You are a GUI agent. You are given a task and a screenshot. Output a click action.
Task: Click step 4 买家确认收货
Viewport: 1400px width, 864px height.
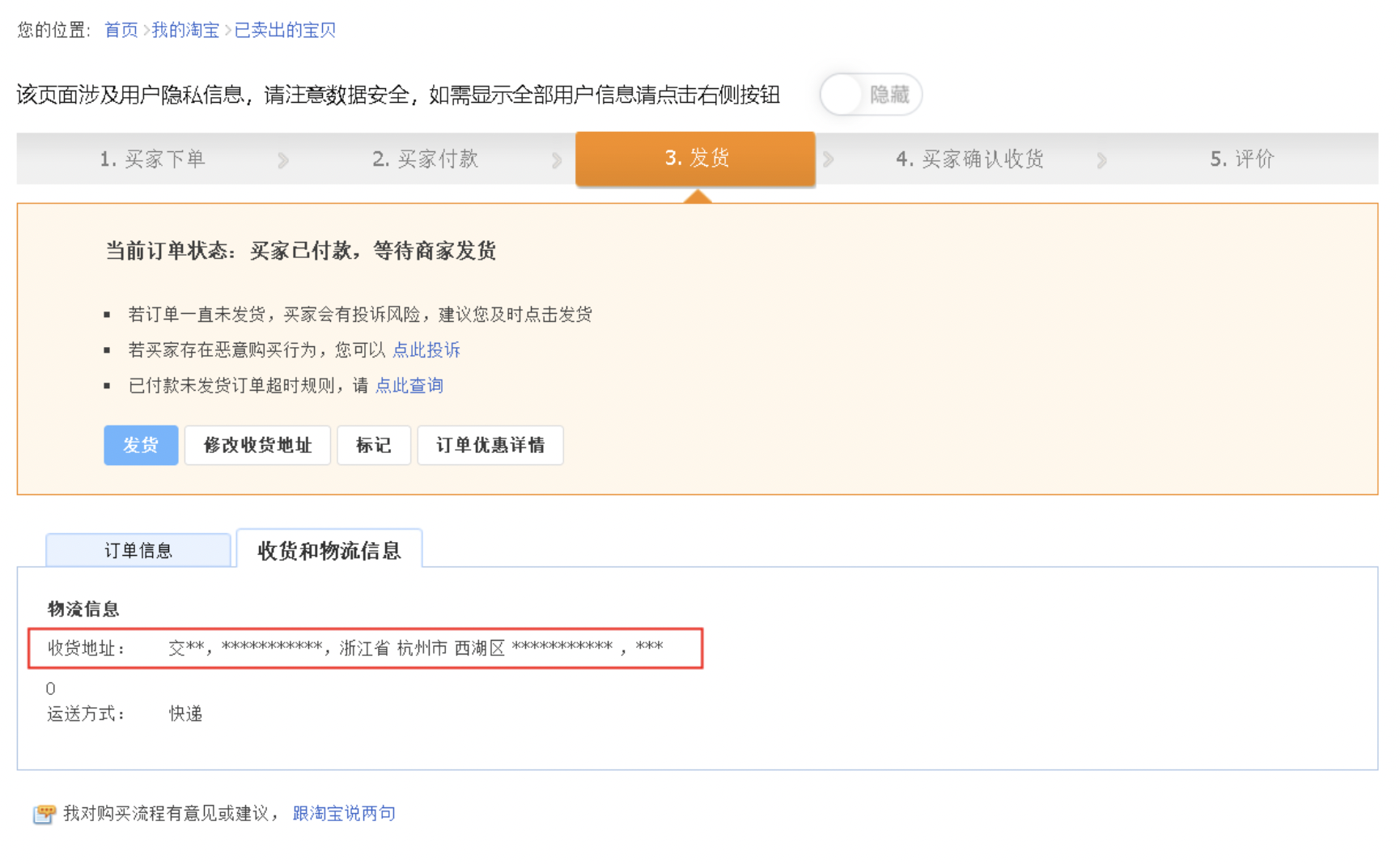(969, 159)
